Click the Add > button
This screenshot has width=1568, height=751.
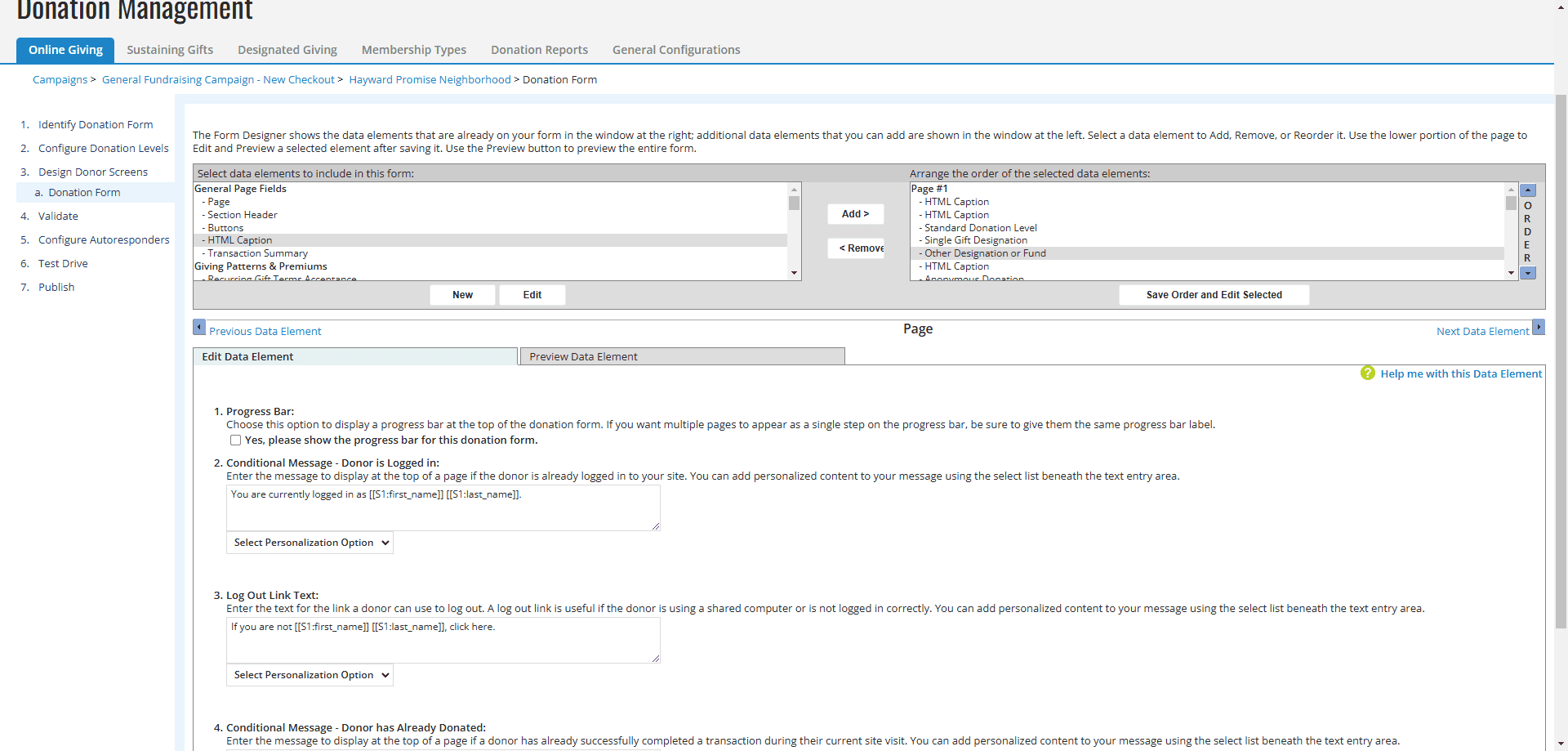pos(855,214)
